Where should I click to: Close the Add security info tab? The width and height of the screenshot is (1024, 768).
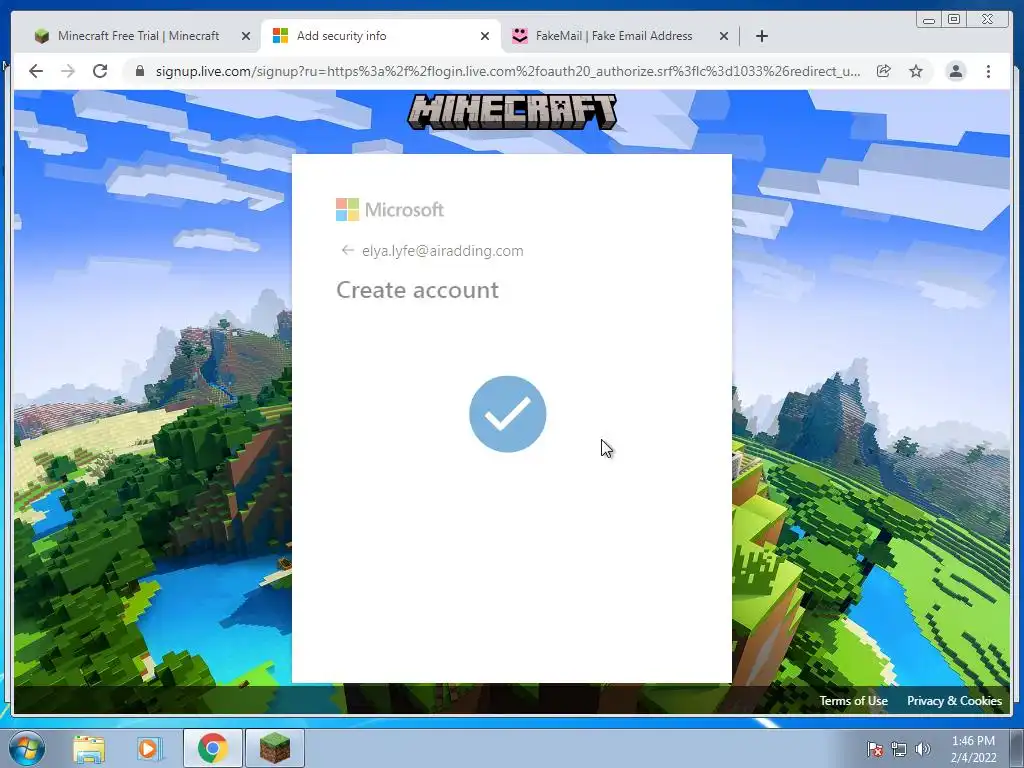coord(485,37)
